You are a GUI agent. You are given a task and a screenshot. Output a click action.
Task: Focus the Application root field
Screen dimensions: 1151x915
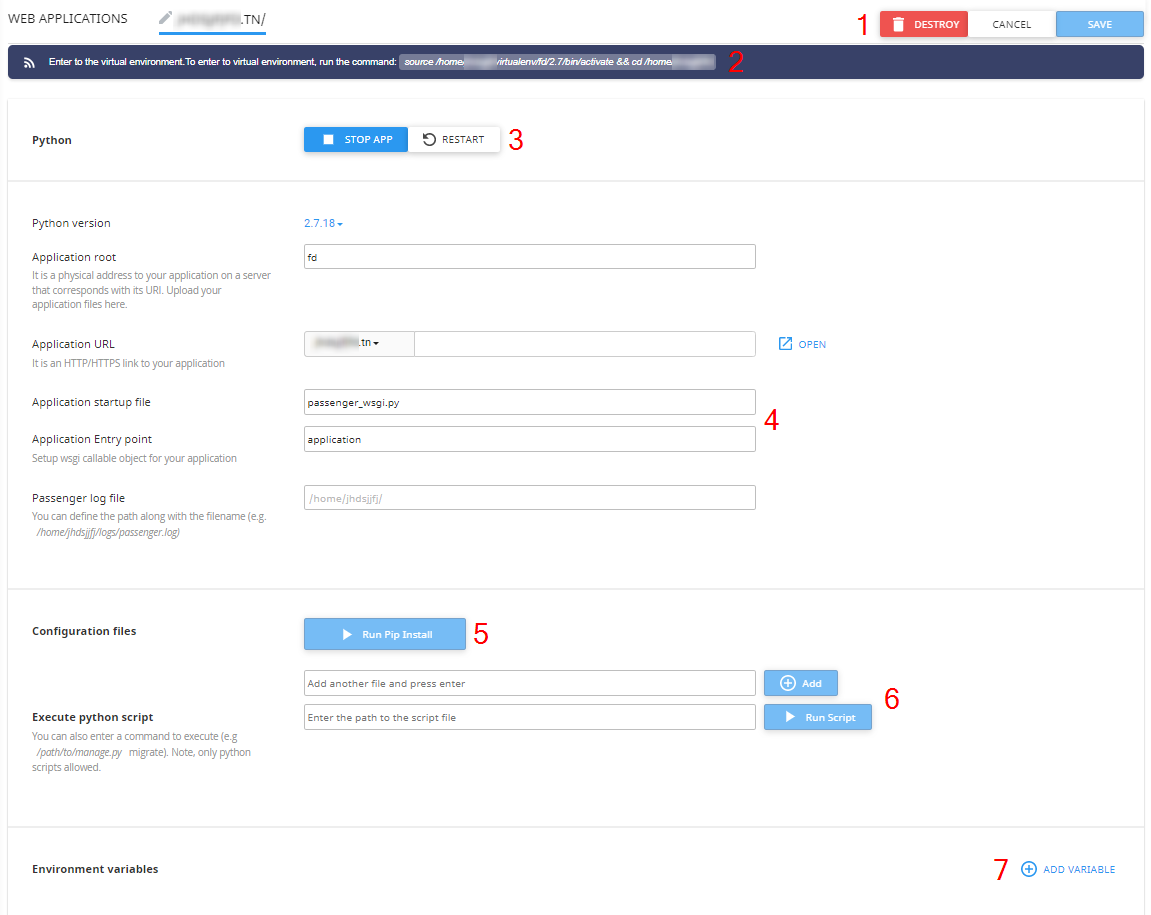pyautogui.click(x=529, y=257)
